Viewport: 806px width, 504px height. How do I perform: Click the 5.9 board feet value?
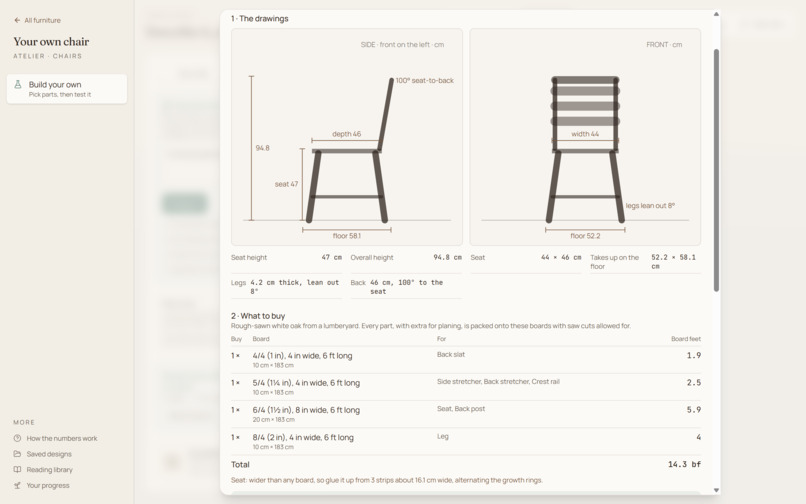(x=693, y=410)
